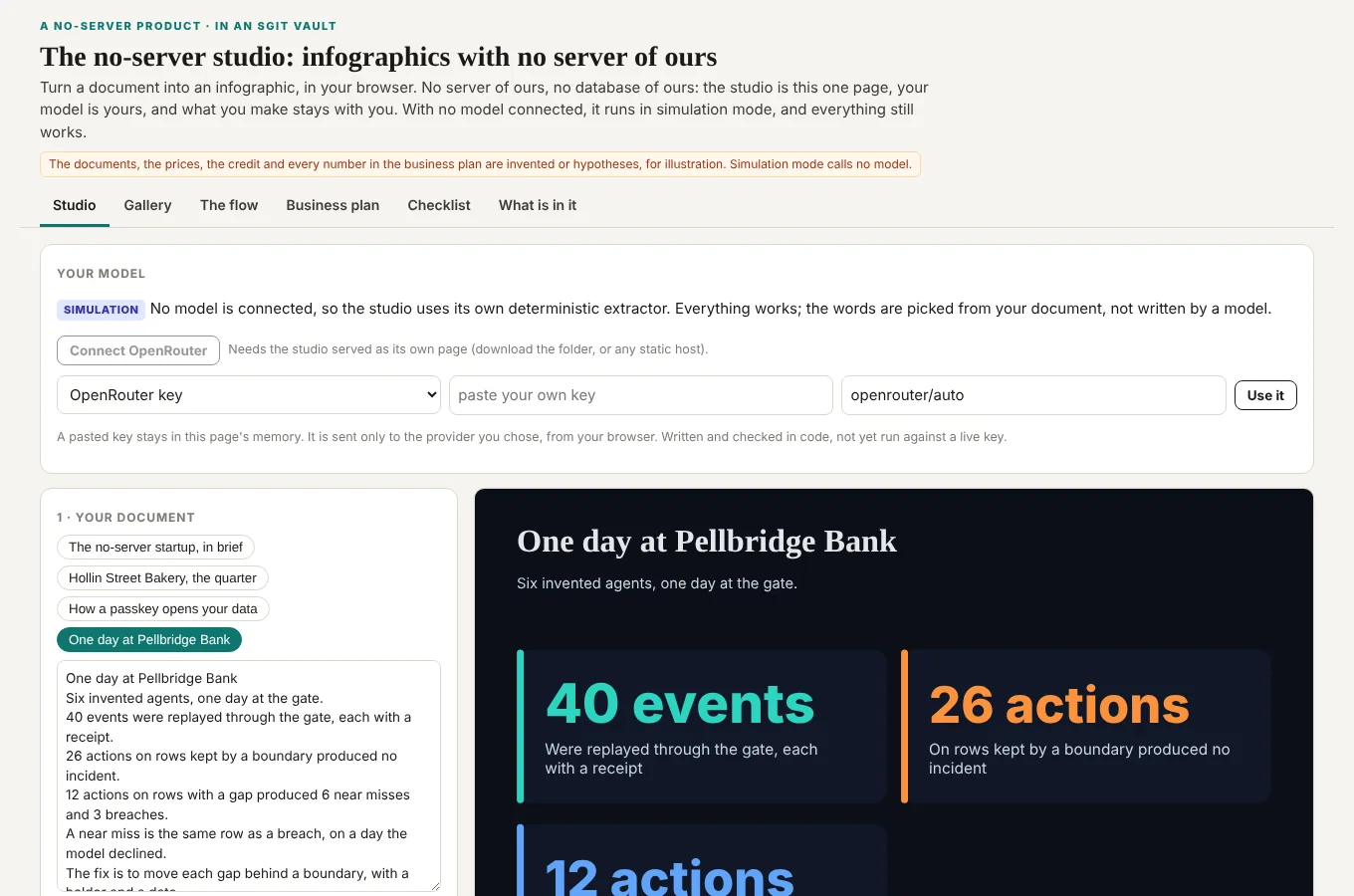This screenshot has height=896, width=1354.
Task: Switch to the Studio tab
Action: point(75,205)
